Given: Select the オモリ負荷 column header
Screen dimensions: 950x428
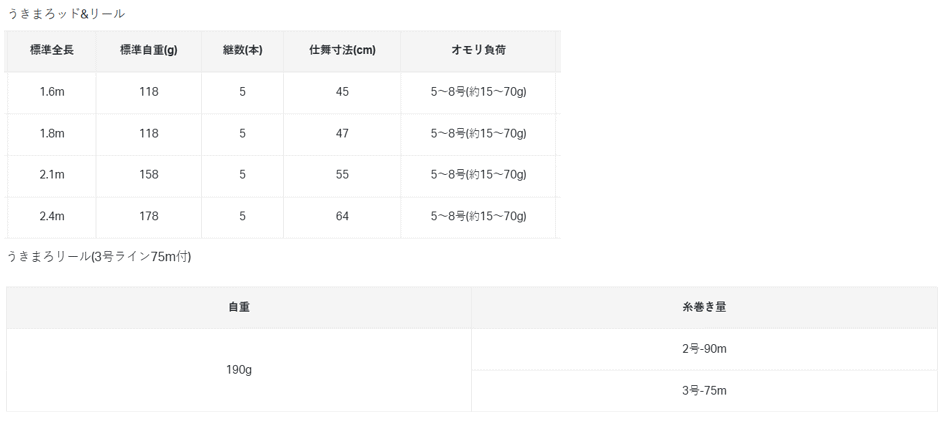Looking at the screenshot, I should (x=478, y=50).
